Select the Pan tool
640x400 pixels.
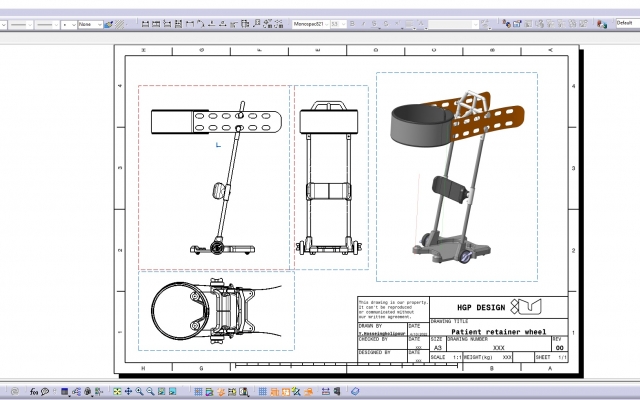(x=128, y=391)
